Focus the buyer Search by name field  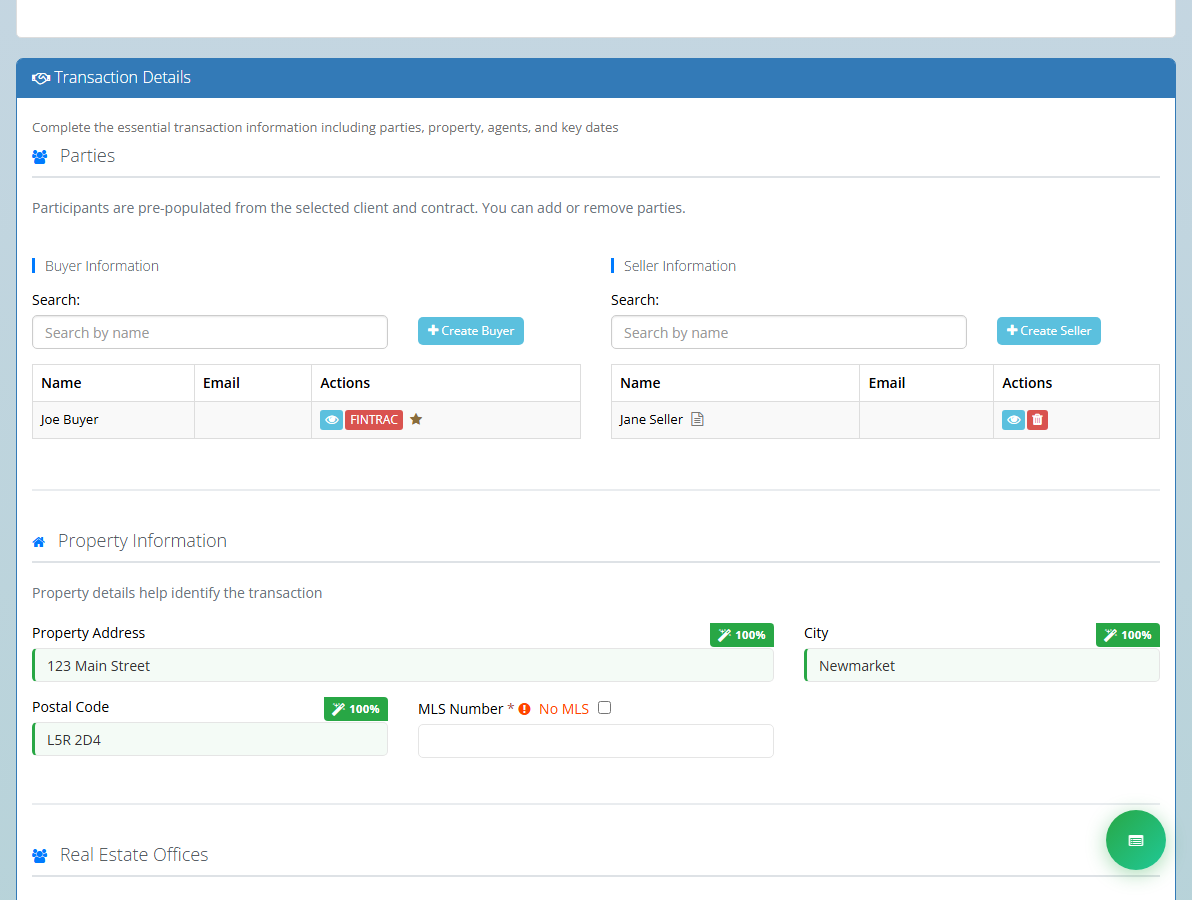[x=210, y=332]
